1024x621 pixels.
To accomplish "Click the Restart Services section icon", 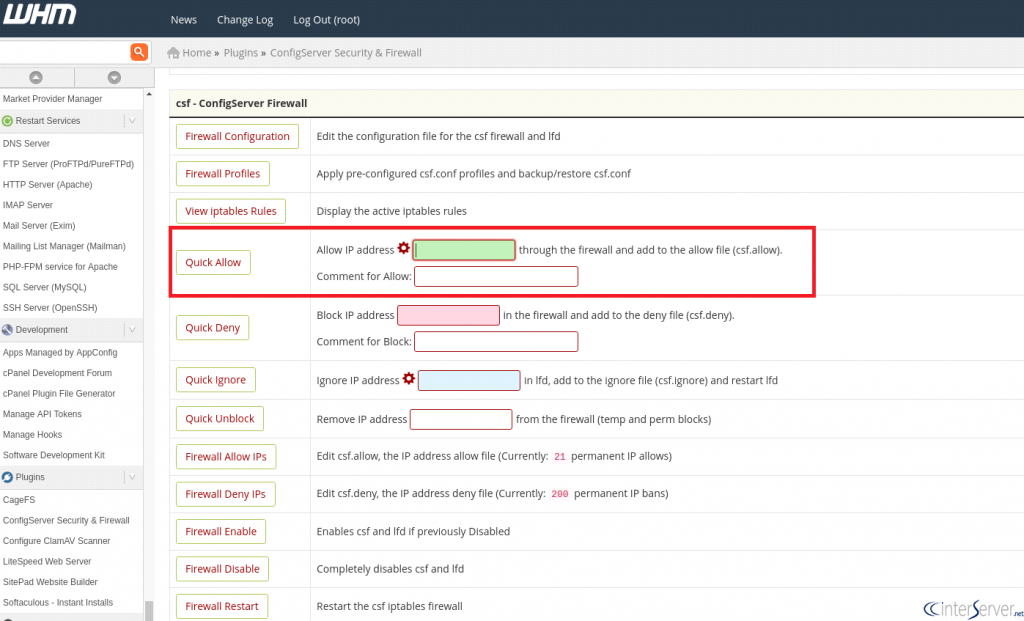I will (x=7, y=121).
